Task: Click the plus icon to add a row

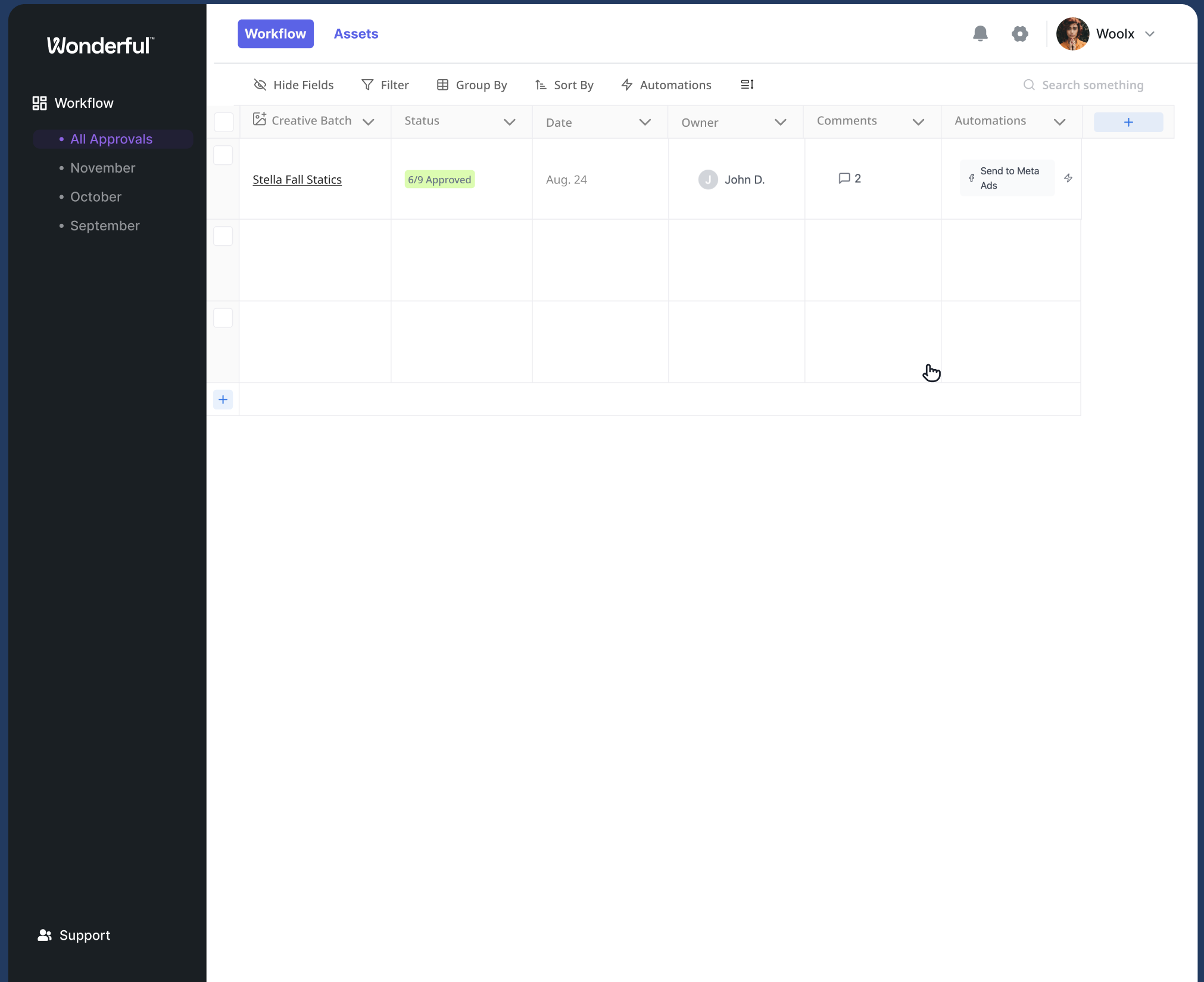Action: (223, 399)
